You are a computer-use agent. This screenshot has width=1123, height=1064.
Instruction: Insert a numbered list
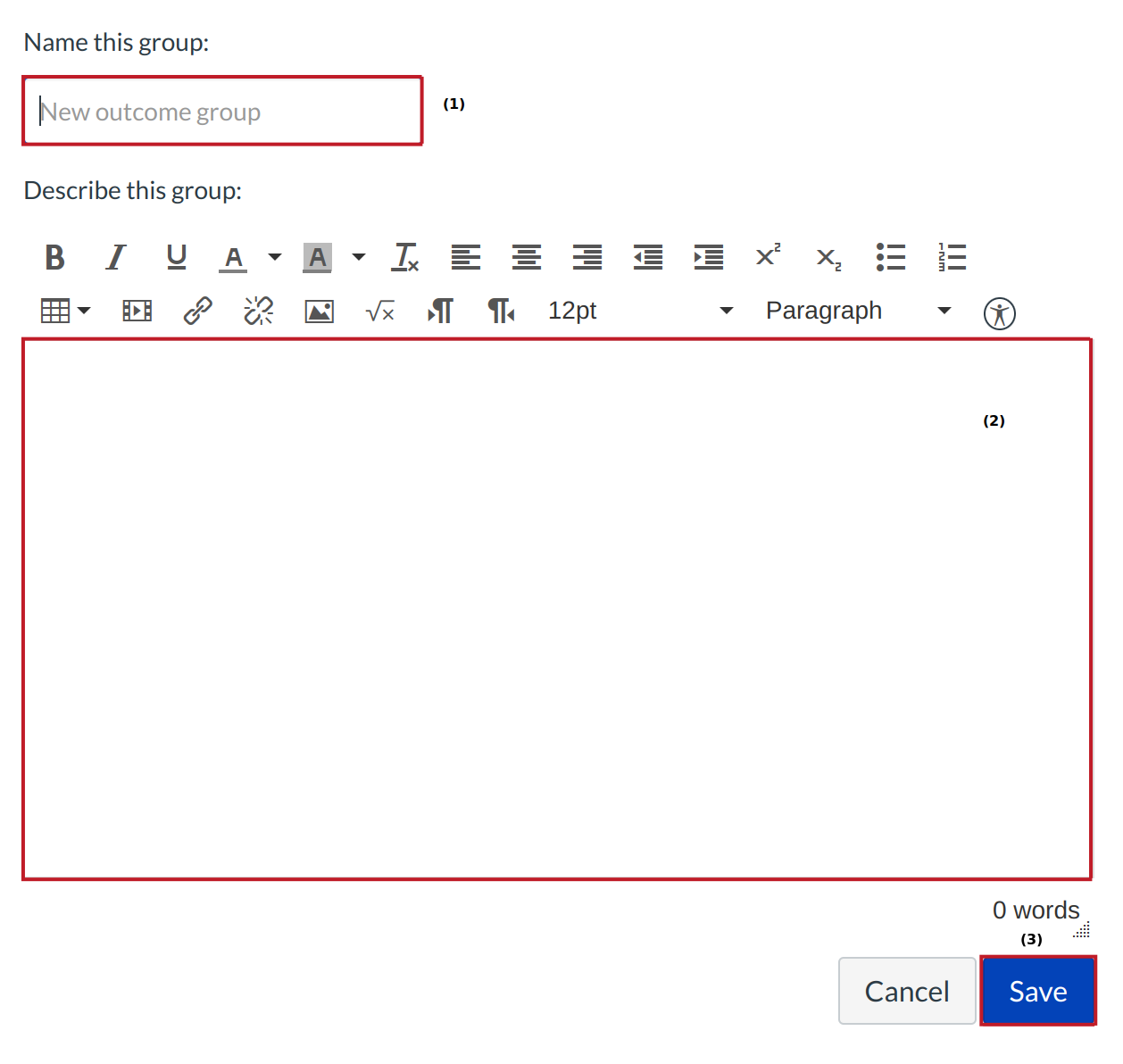952,257
